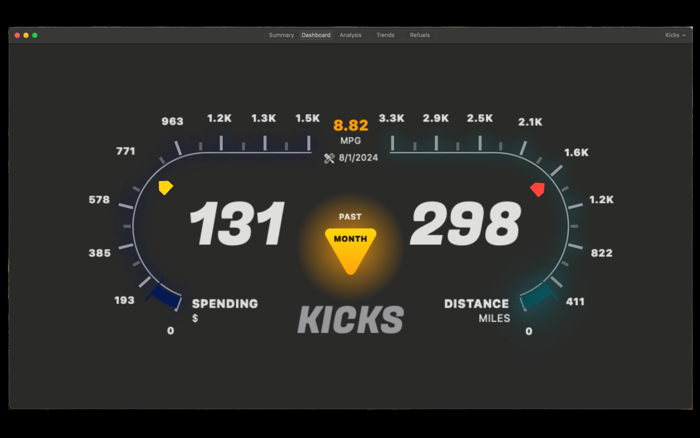Image resolution: width=700 pixels, height=438 pixels.
Task: Click the 193 spending scale label
Action: click(124, 300)
